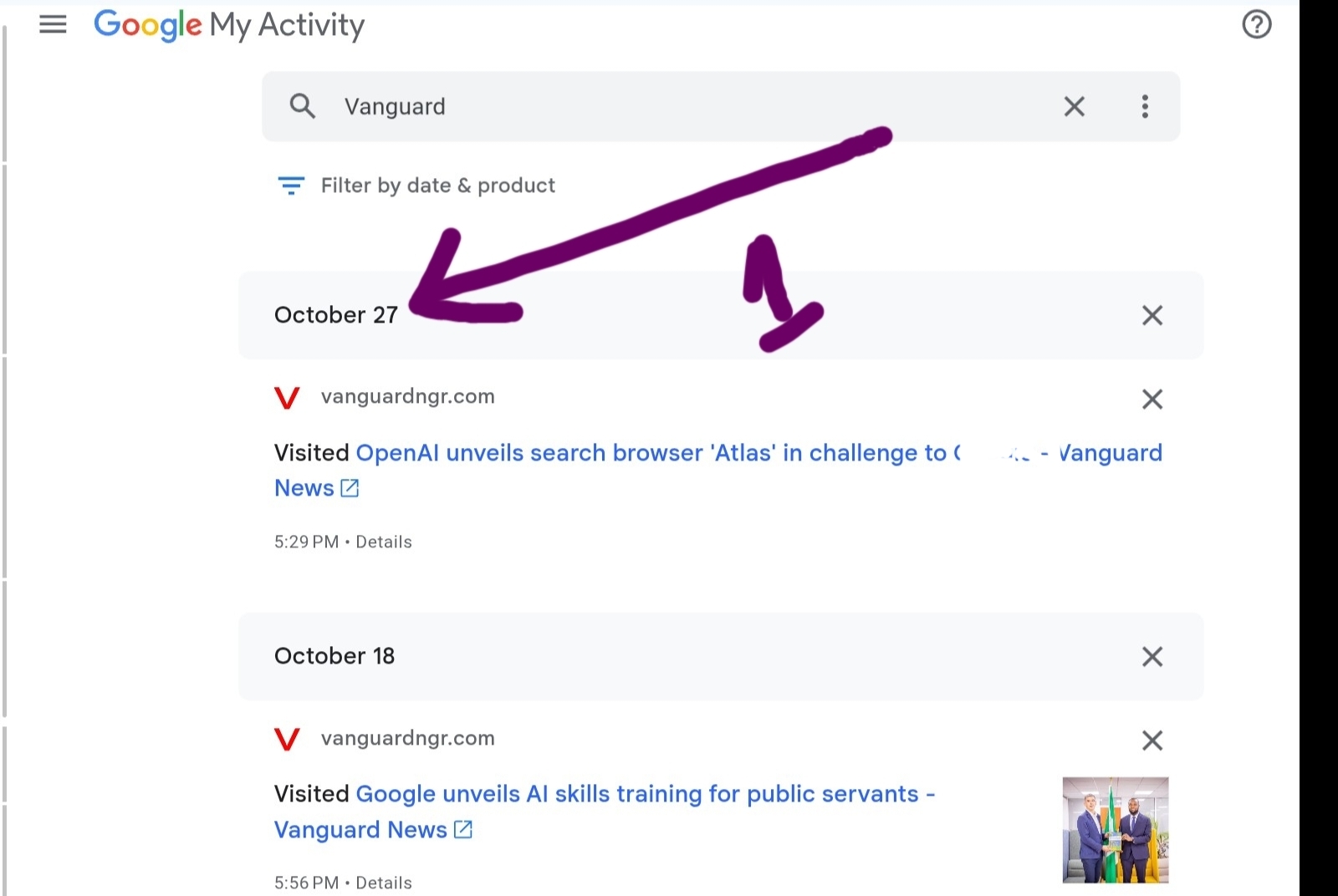View Details for the 5:29 PM entry
Image resolution: width=1338 pixels, height=896 pixels.
coord(384,542)
